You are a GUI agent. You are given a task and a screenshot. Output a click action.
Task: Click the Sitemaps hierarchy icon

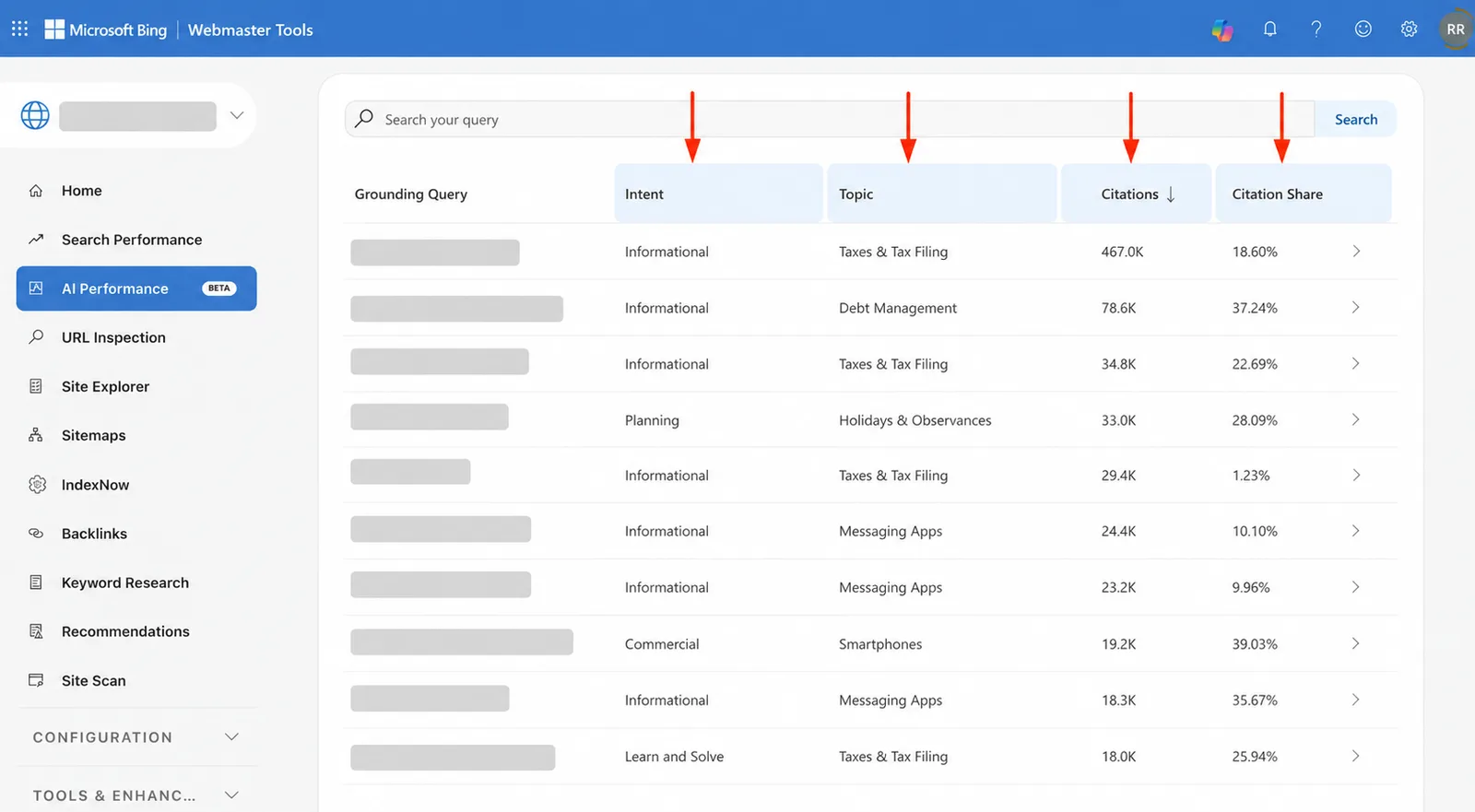36,435
